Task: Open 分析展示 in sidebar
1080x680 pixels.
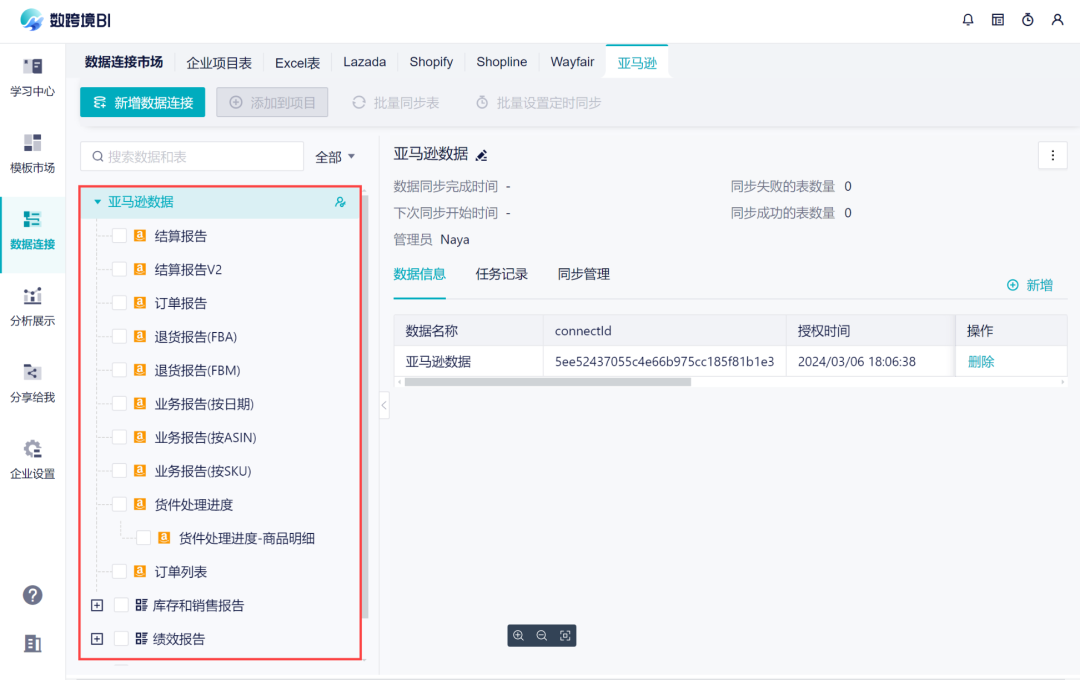Action: tap(32, 307)
